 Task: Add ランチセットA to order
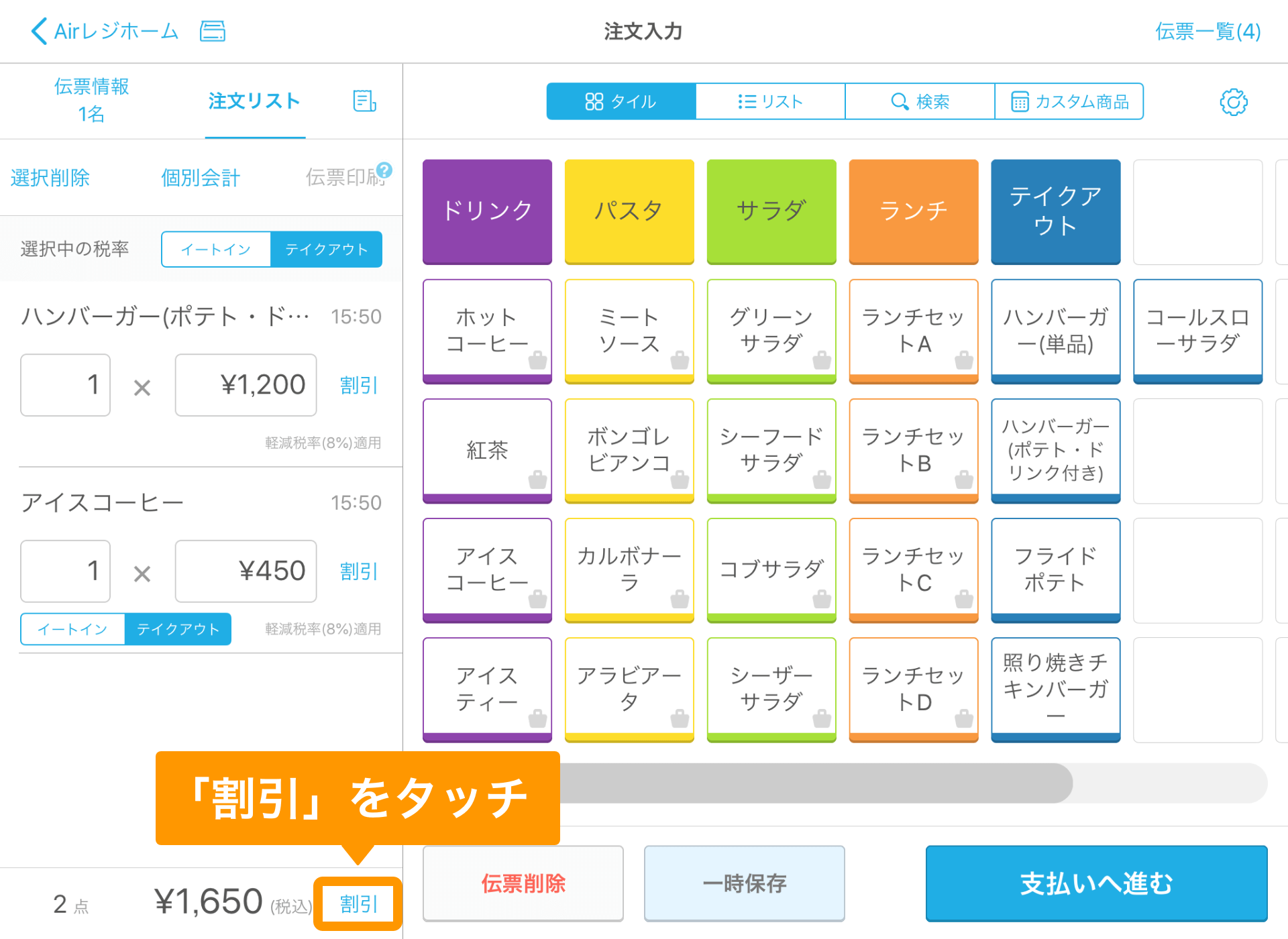914,331
